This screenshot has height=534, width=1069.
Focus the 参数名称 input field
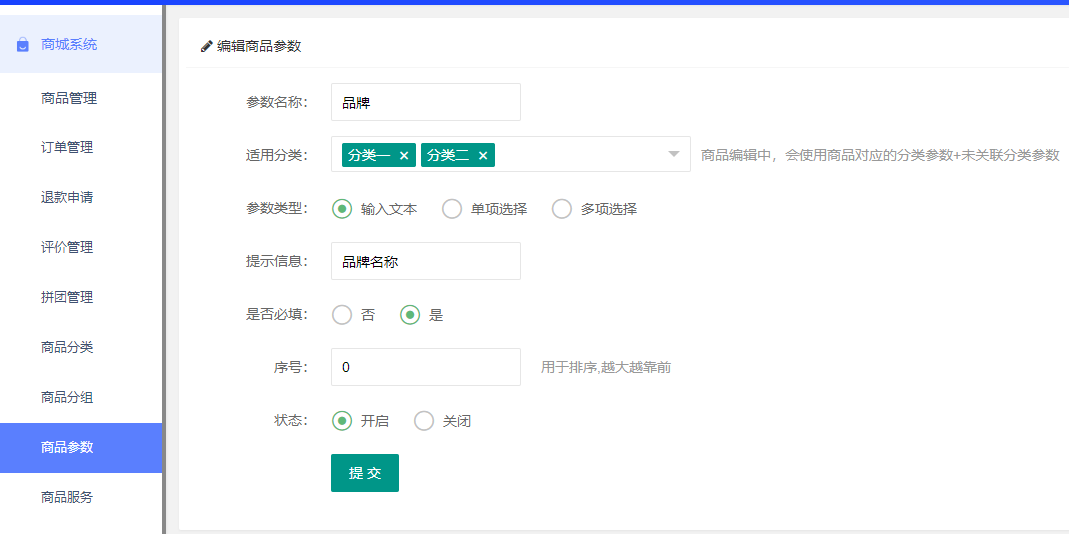426,102
